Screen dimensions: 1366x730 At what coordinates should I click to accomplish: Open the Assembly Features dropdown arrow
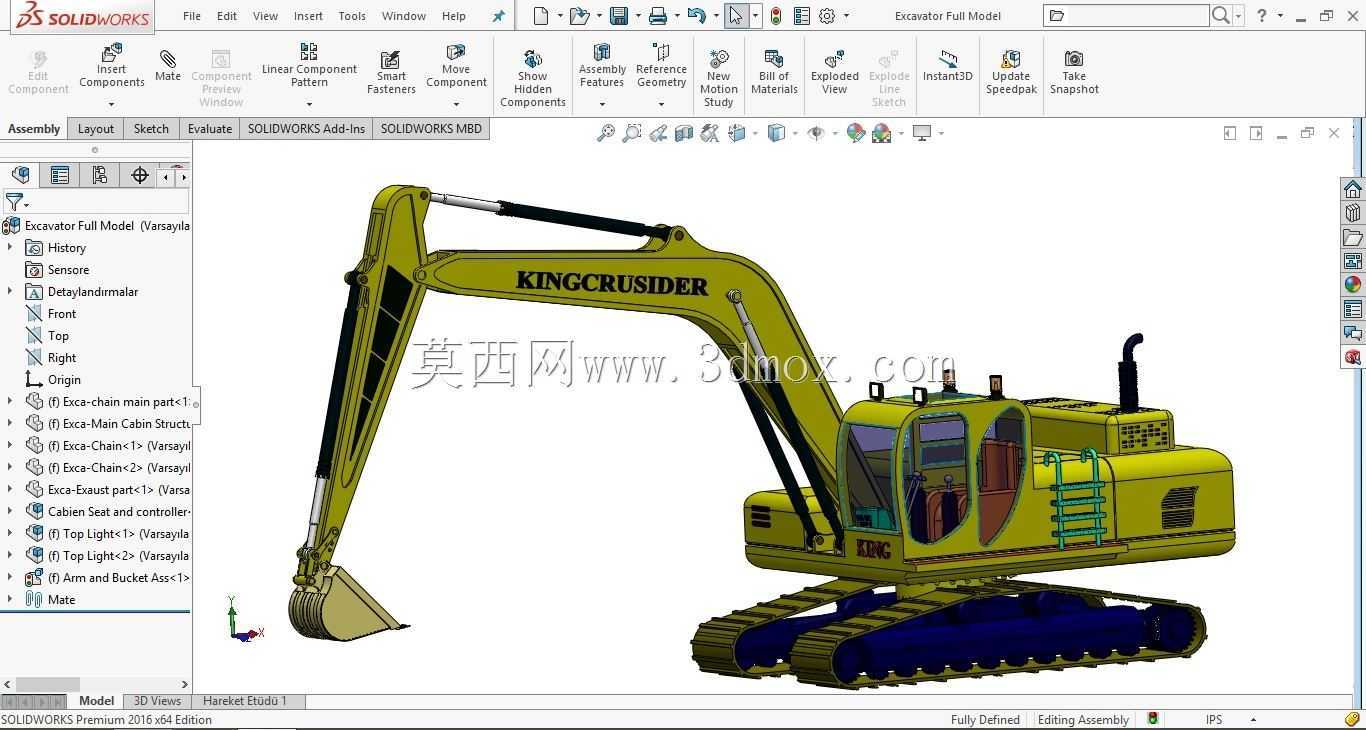click(602, 103)
